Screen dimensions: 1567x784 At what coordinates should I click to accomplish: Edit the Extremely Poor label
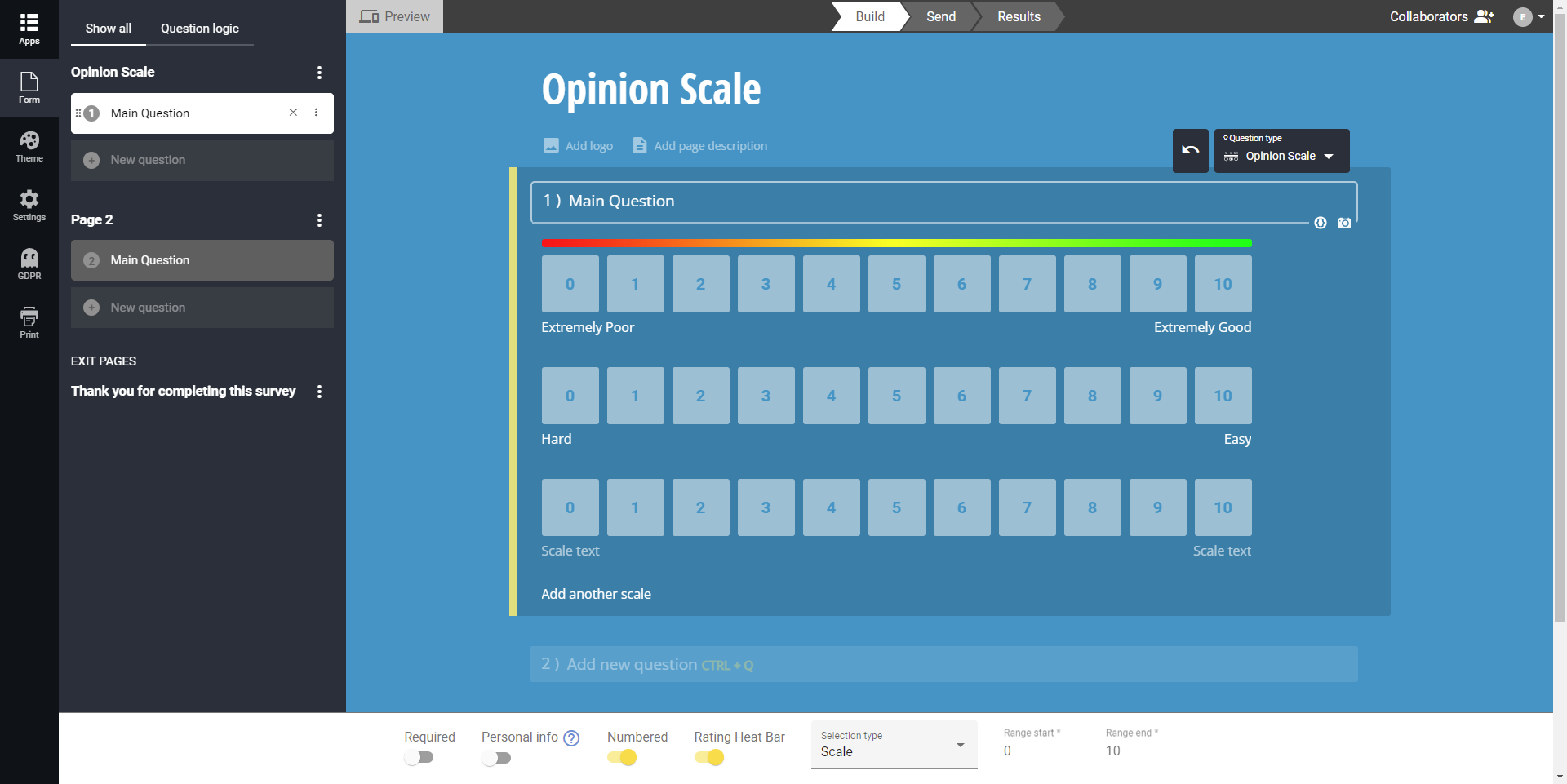(588, 327)
